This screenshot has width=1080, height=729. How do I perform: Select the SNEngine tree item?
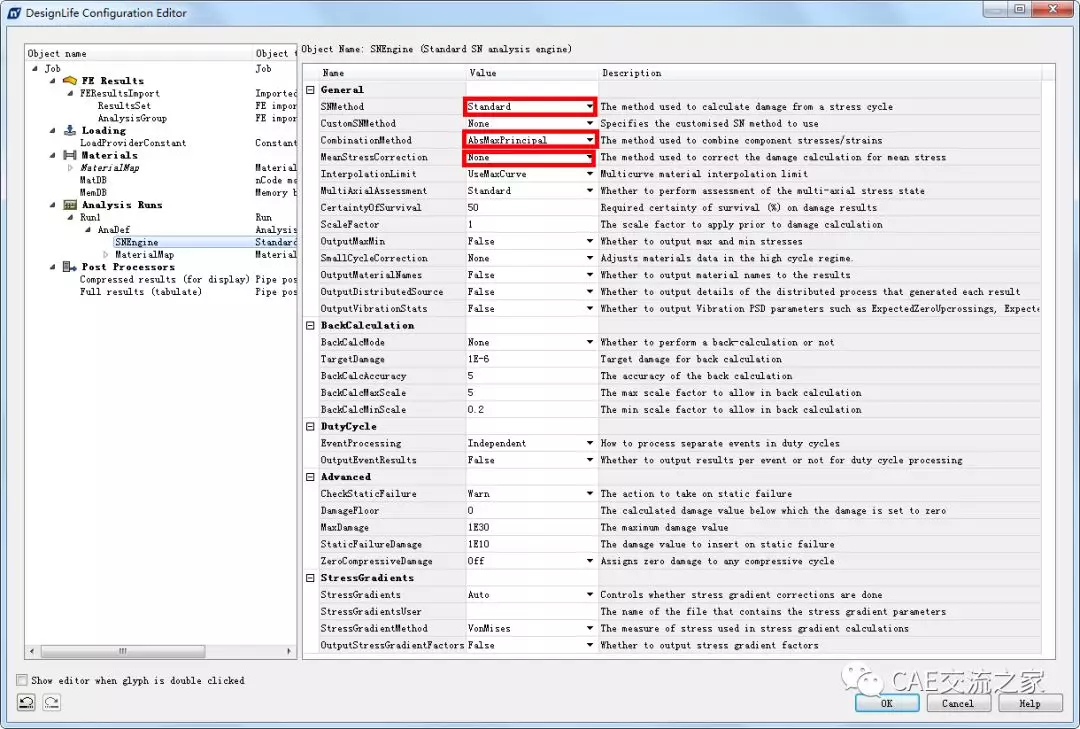(x=136, y=242)
